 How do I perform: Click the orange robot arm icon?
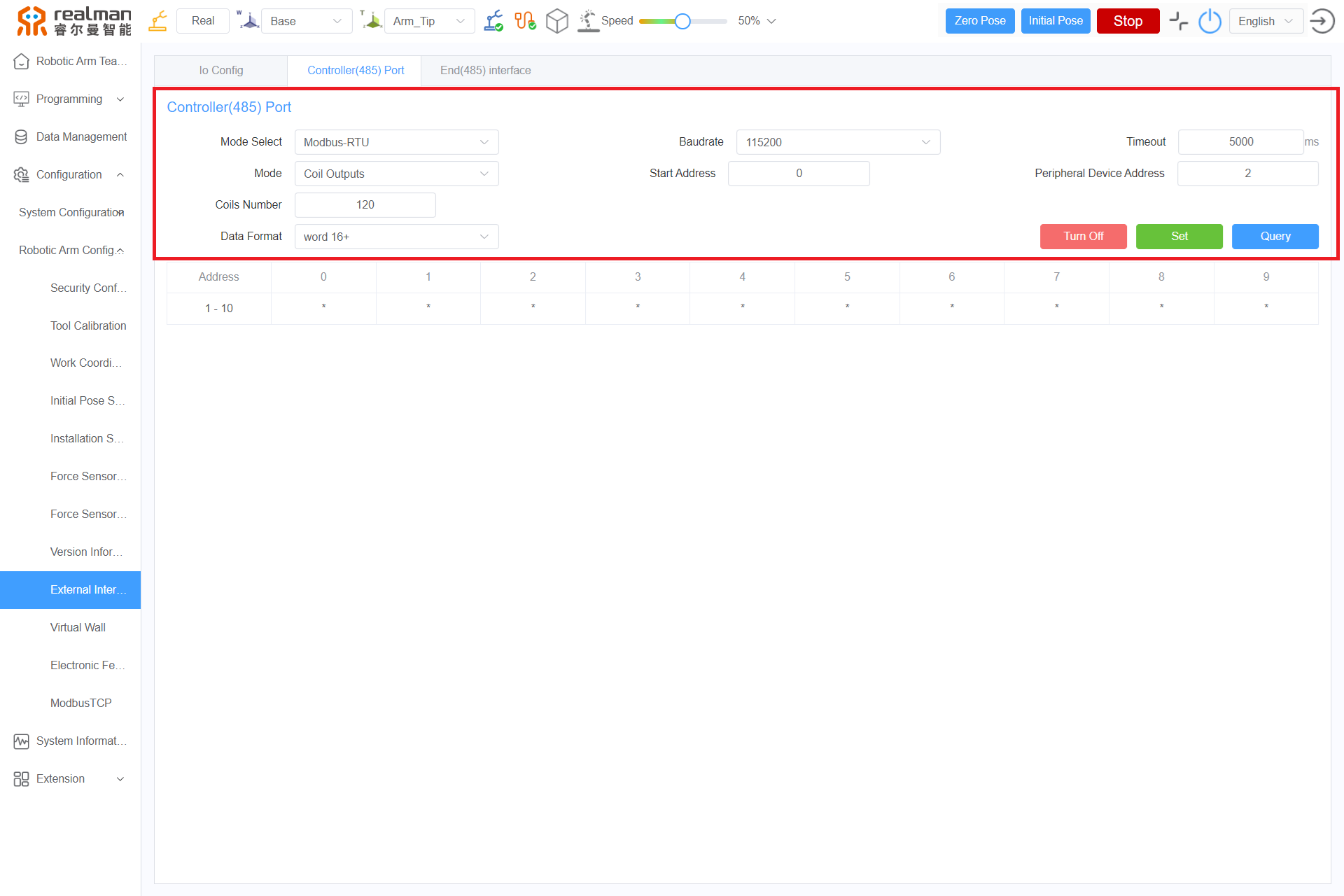click(158, 21)
